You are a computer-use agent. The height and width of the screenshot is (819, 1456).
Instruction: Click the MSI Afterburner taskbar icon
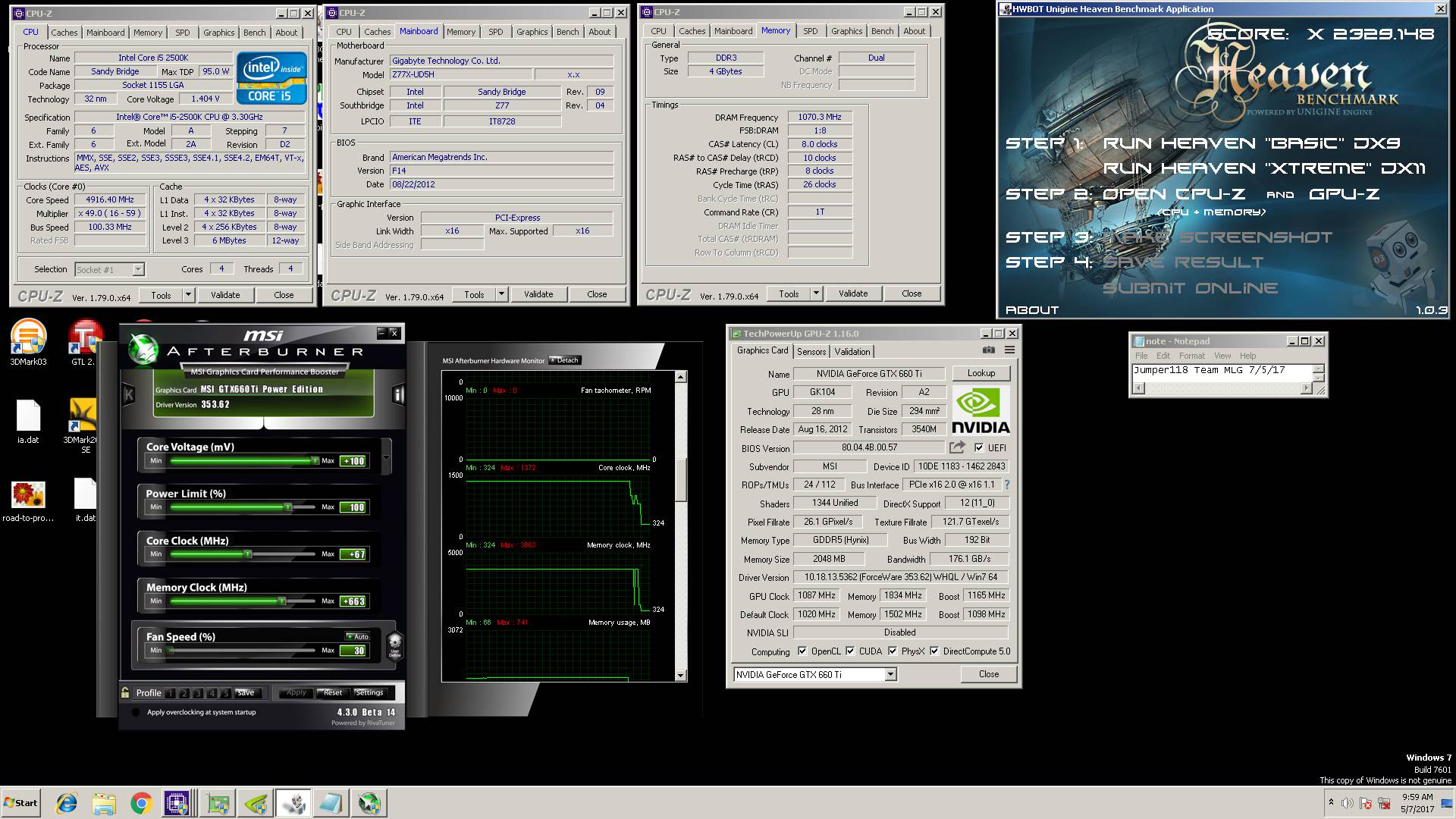[x=369, y=803]
